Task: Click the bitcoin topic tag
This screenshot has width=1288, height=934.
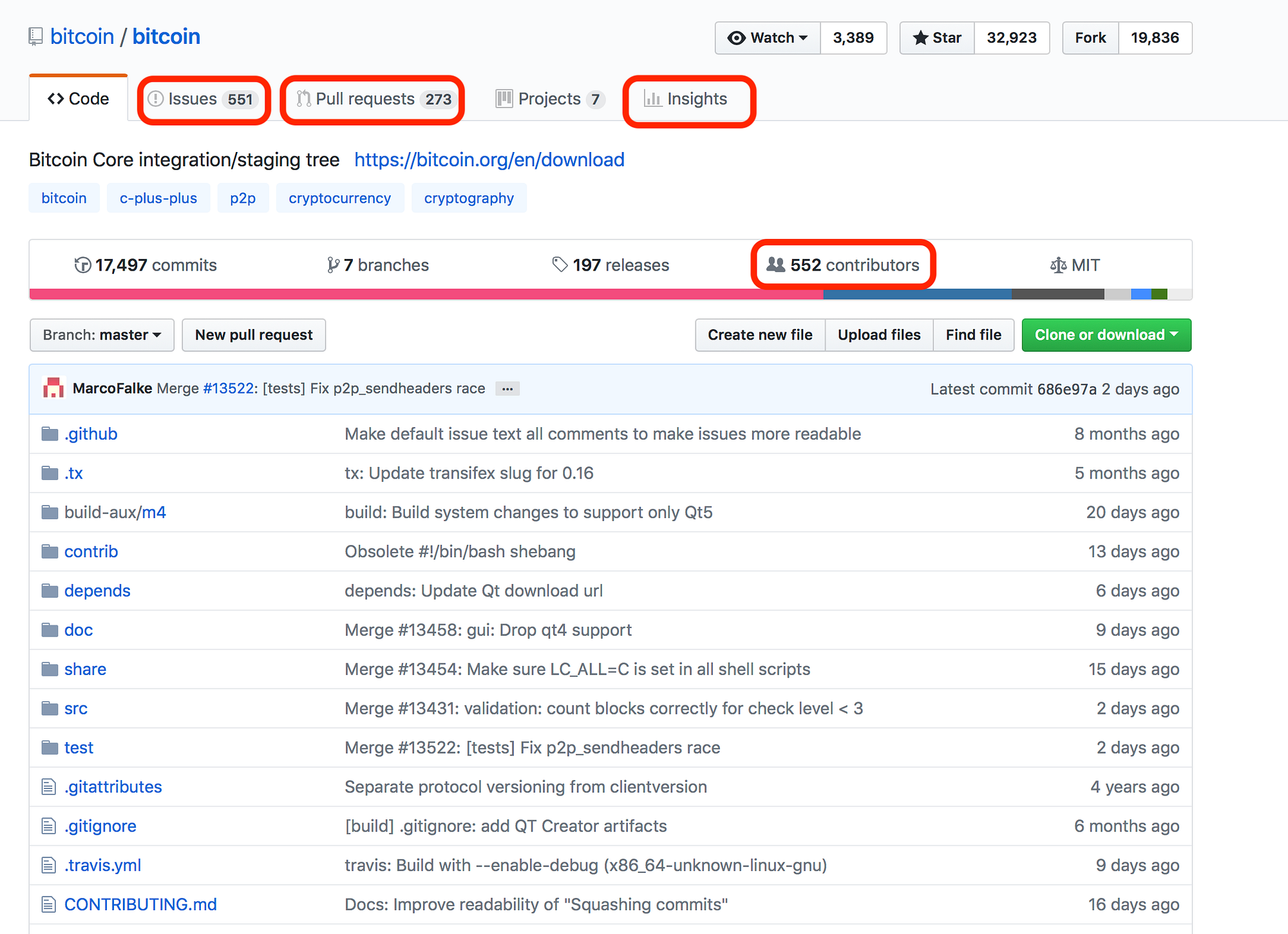Action: [x=64, y=198]
